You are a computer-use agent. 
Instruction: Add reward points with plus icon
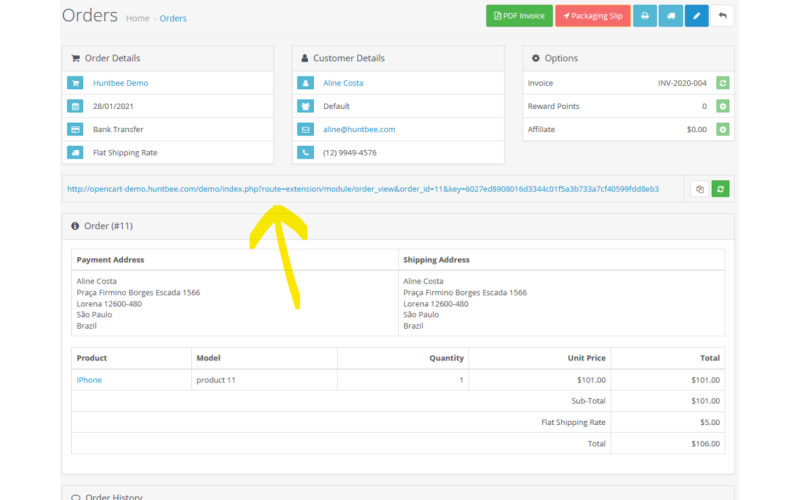point(723,106)
